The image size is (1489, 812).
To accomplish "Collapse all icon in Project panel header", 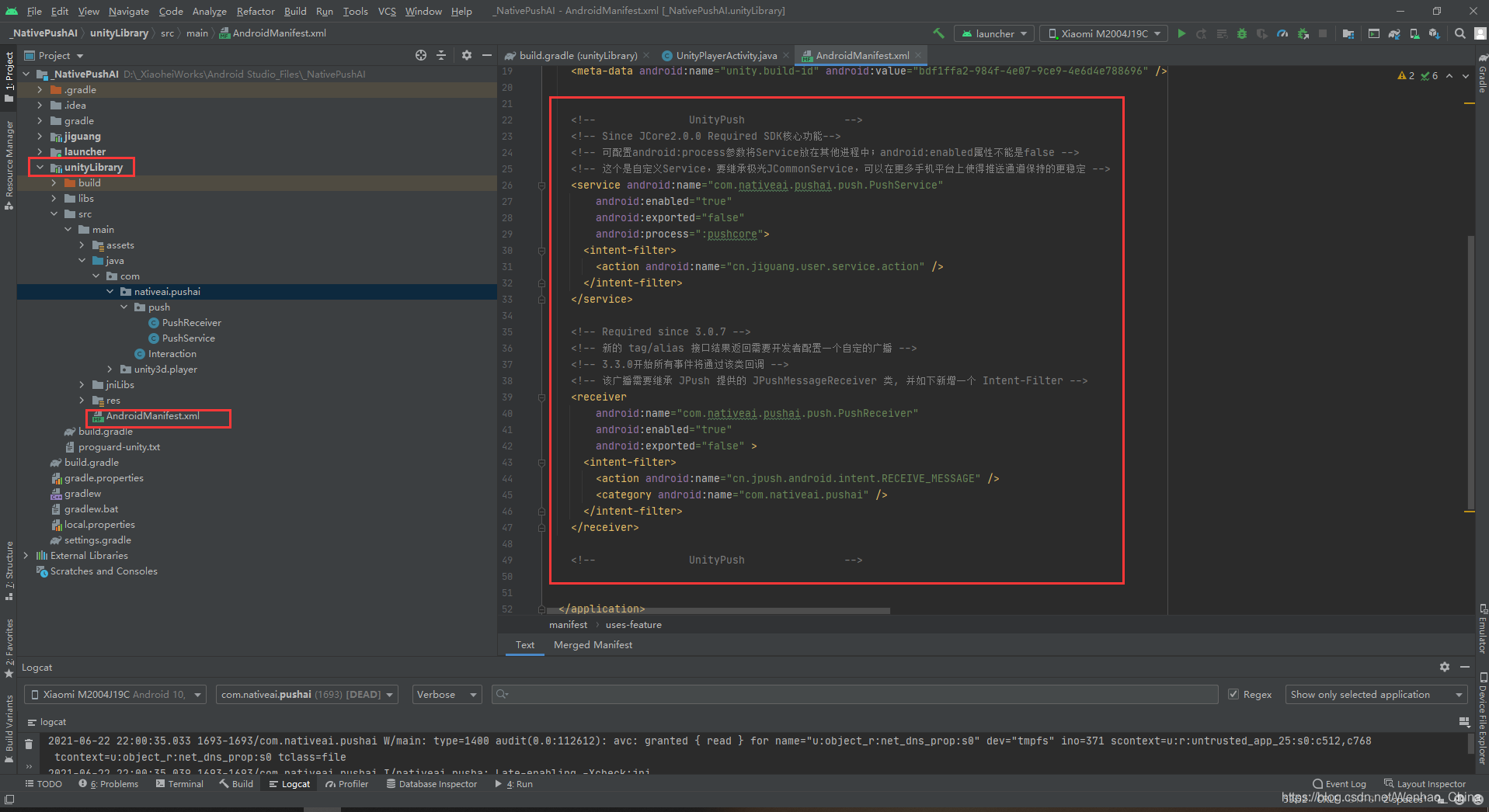I will pyautogui.click(x=441, y=55).
